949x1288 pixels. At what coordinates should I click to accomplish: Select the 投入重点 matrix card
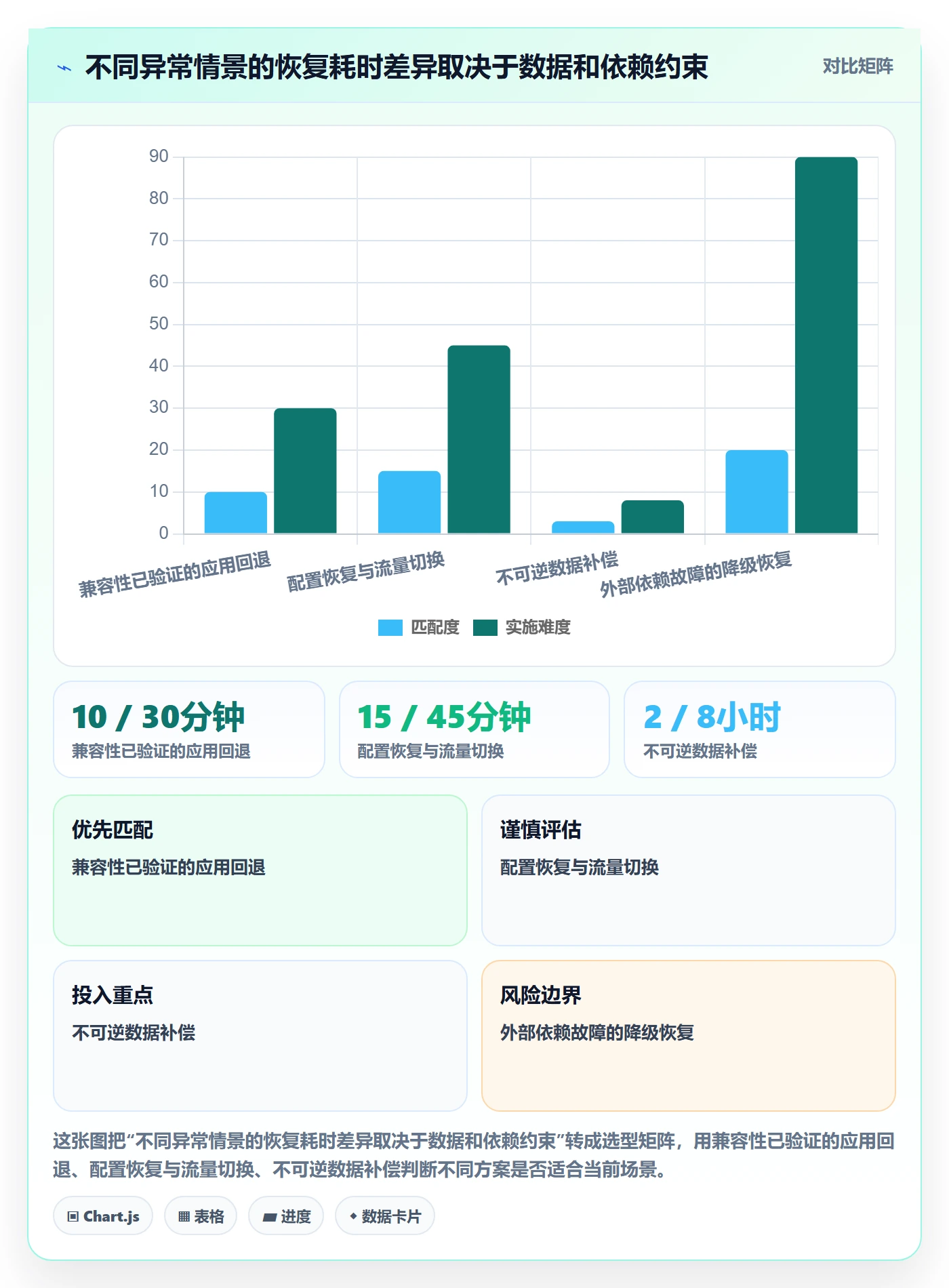[260, 1036]
